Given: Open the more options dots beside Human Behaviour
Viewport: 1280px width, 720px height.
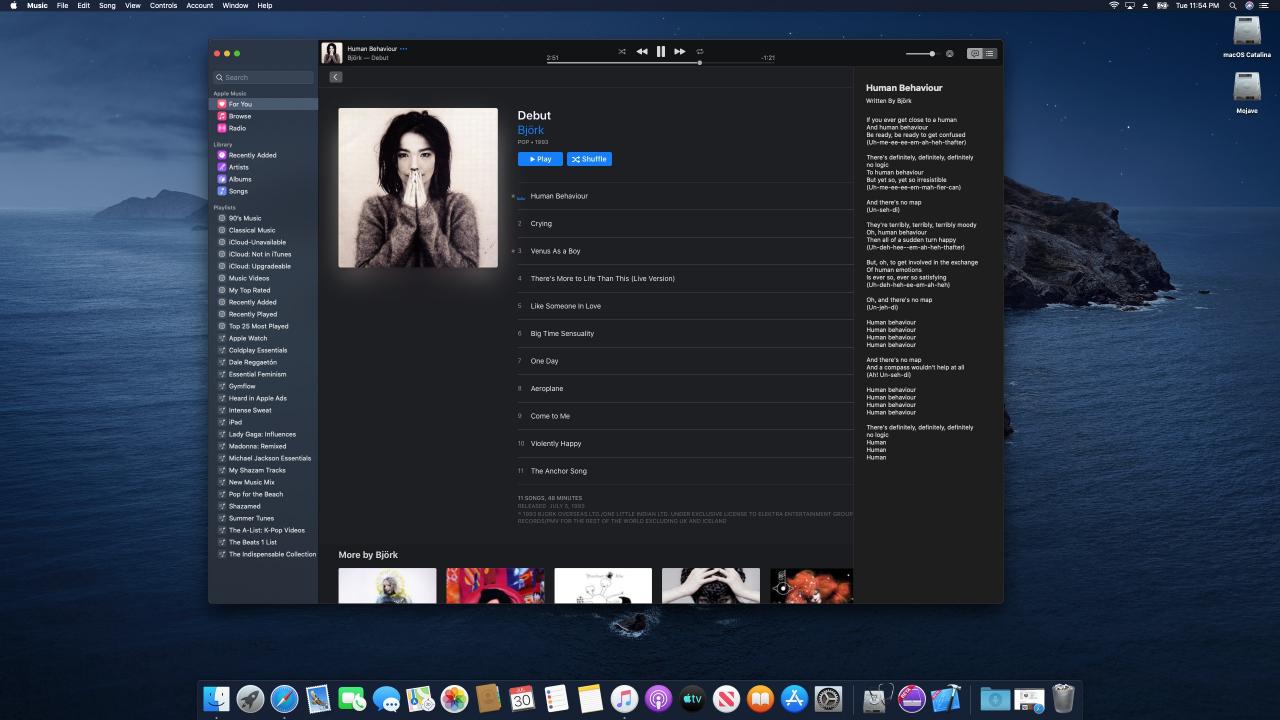Looking at the screenshot, I should [x=403, y=48].
